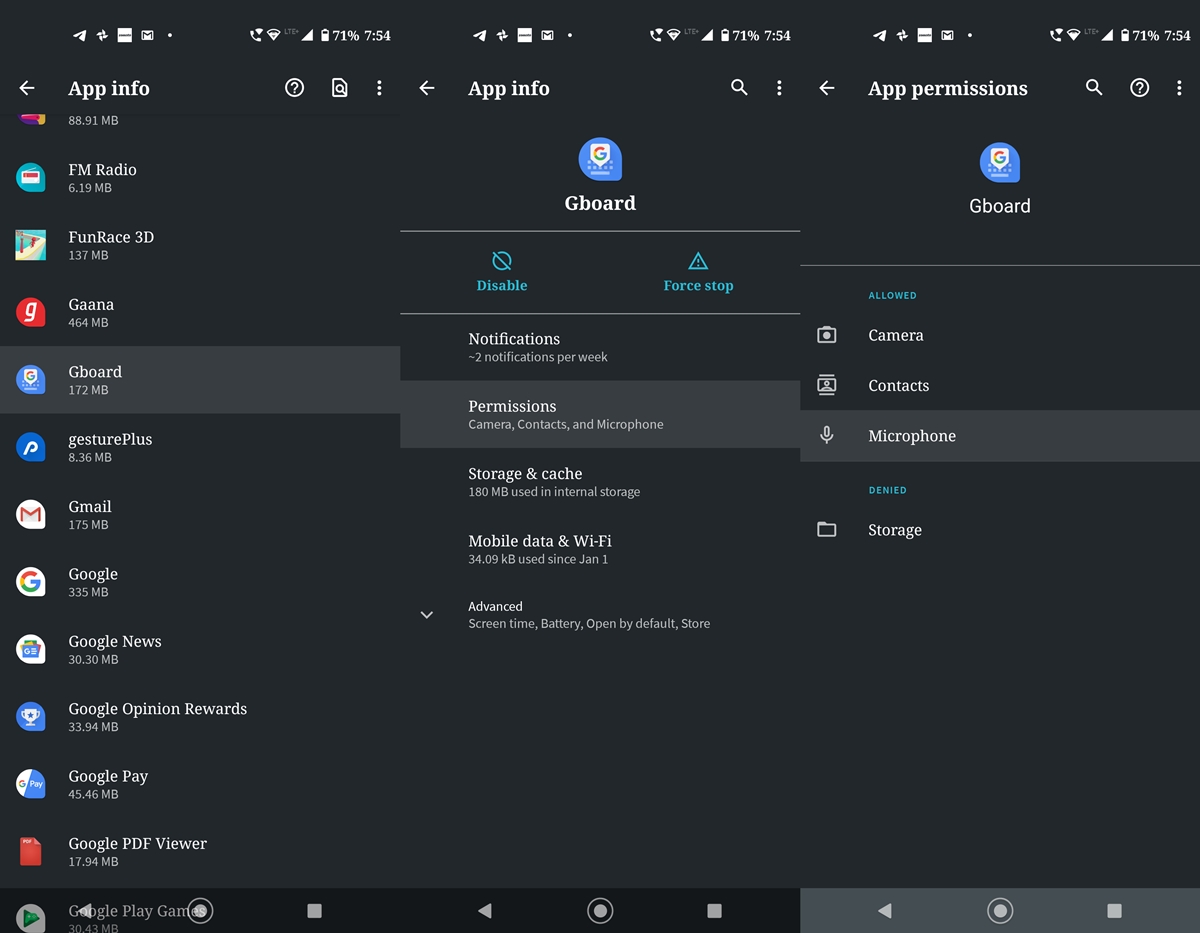Tap the Google Pay app icon

click(31, 784)
